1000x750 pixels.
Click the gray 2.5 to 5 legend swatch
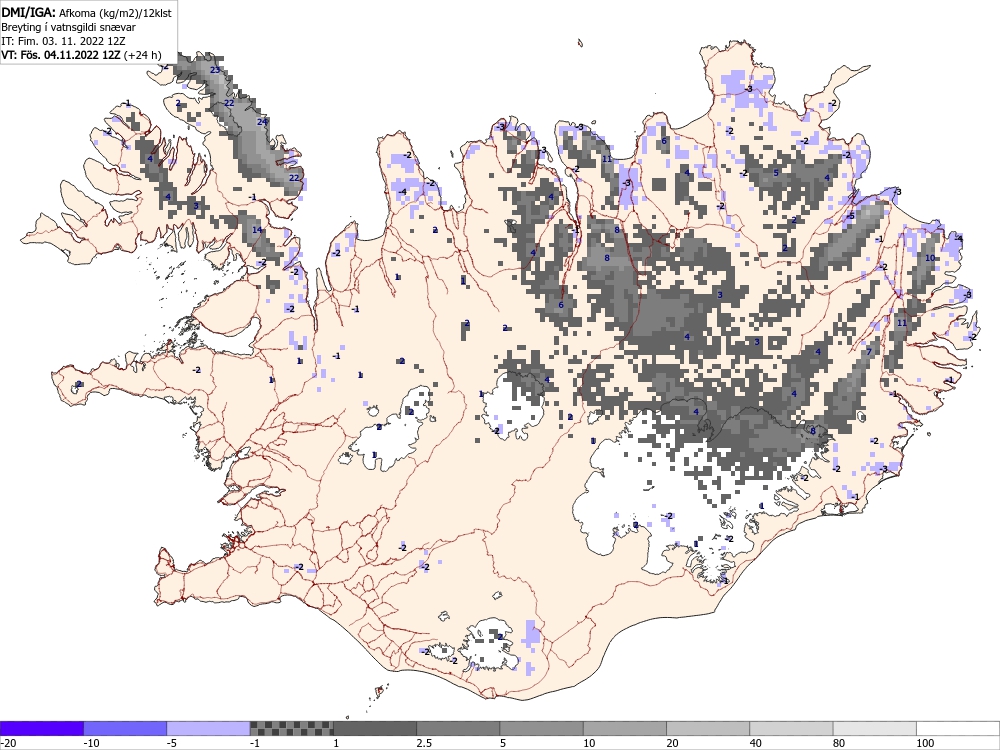[458, 728]
